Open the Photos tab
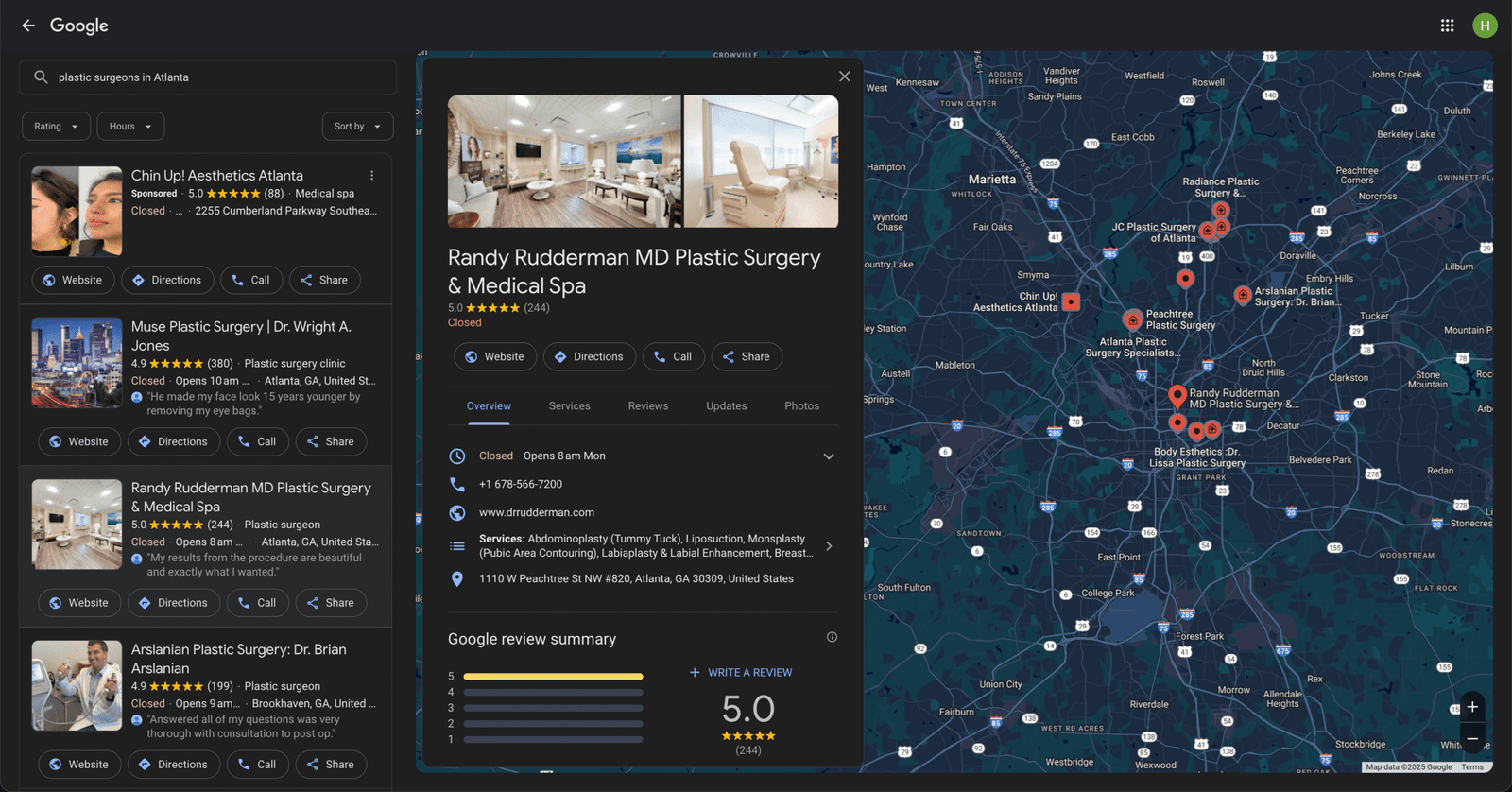 pos(802,406)
